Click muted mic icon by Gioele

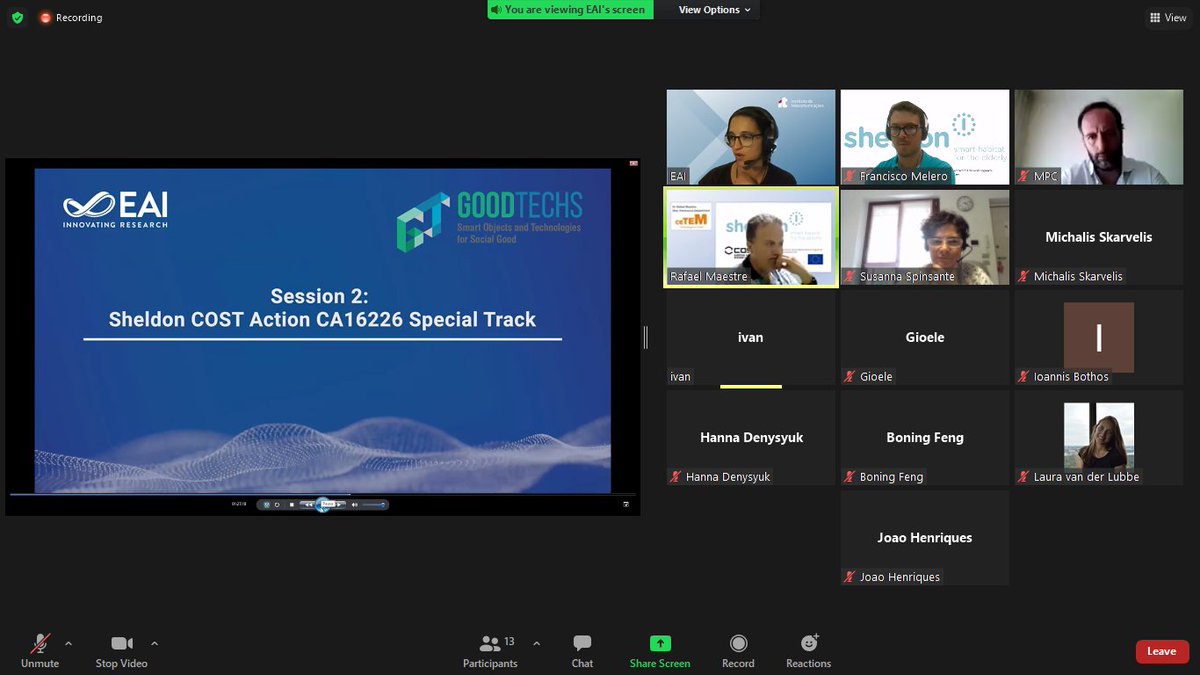[850, 376]
